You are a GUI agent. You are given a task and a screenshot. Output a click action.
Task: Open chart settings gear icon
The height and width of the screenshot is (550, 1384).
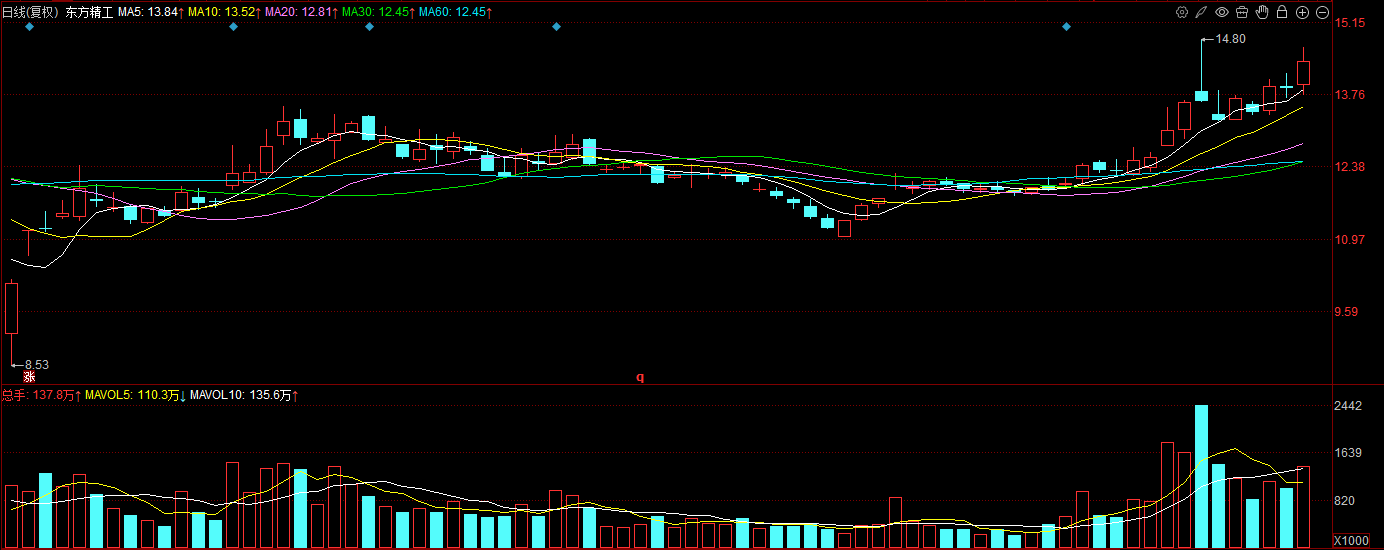[1182, 12]
